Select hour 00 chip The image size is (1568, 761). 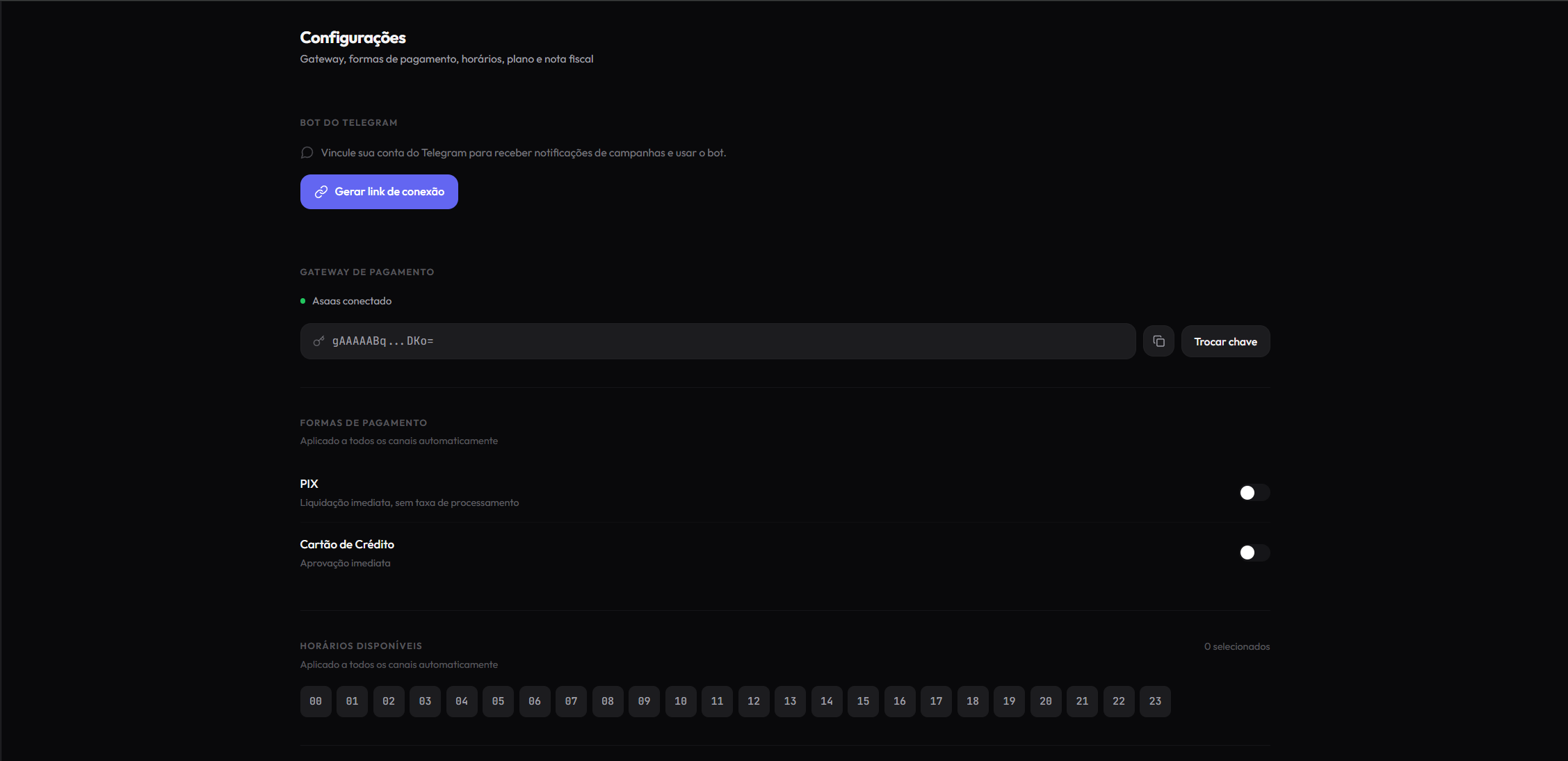[316, 701]
